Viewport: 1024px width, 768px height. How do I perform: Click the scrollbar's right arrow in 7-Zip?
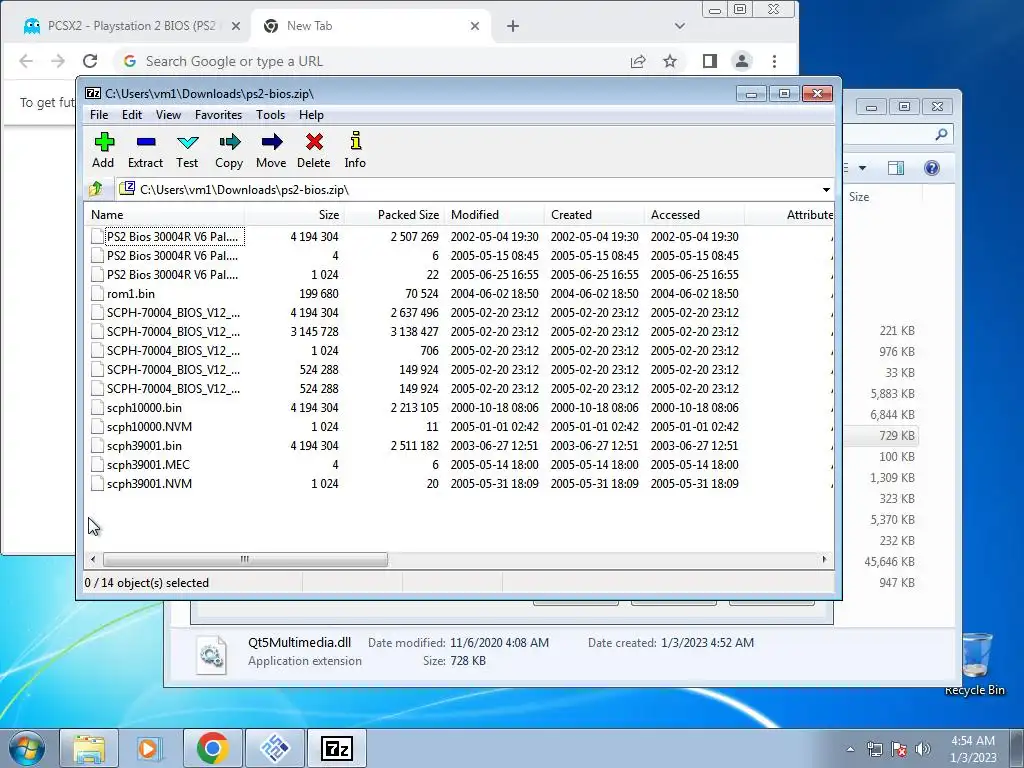[824, 560]
